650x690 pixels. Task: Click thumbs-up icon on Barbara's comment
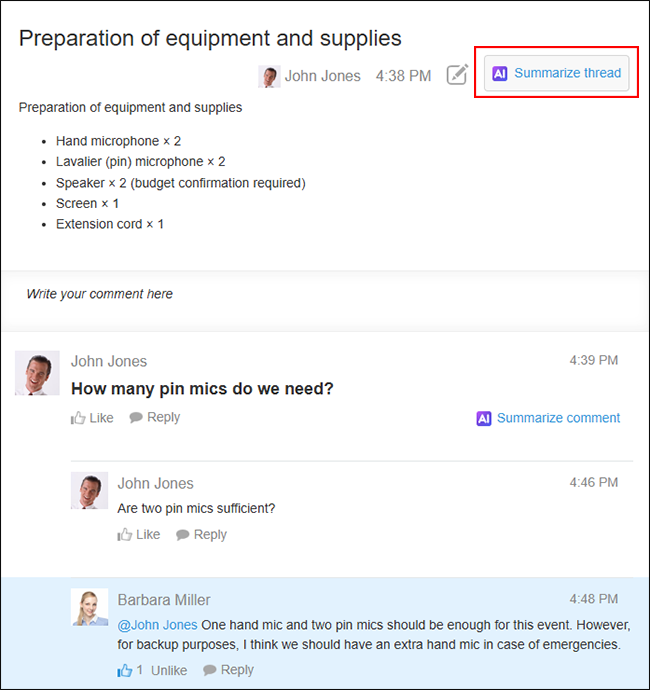pos(125,670)
